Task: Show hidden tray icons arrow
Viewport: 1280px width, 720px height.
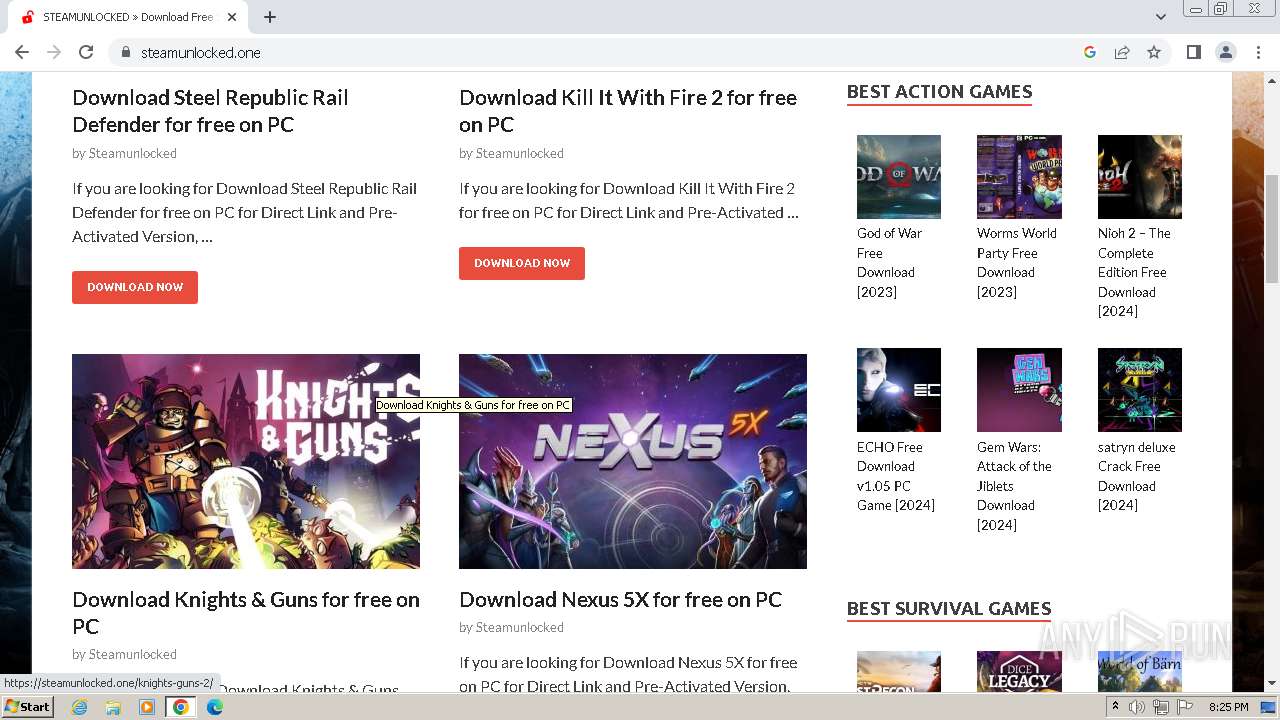Action: (1117, 707)
